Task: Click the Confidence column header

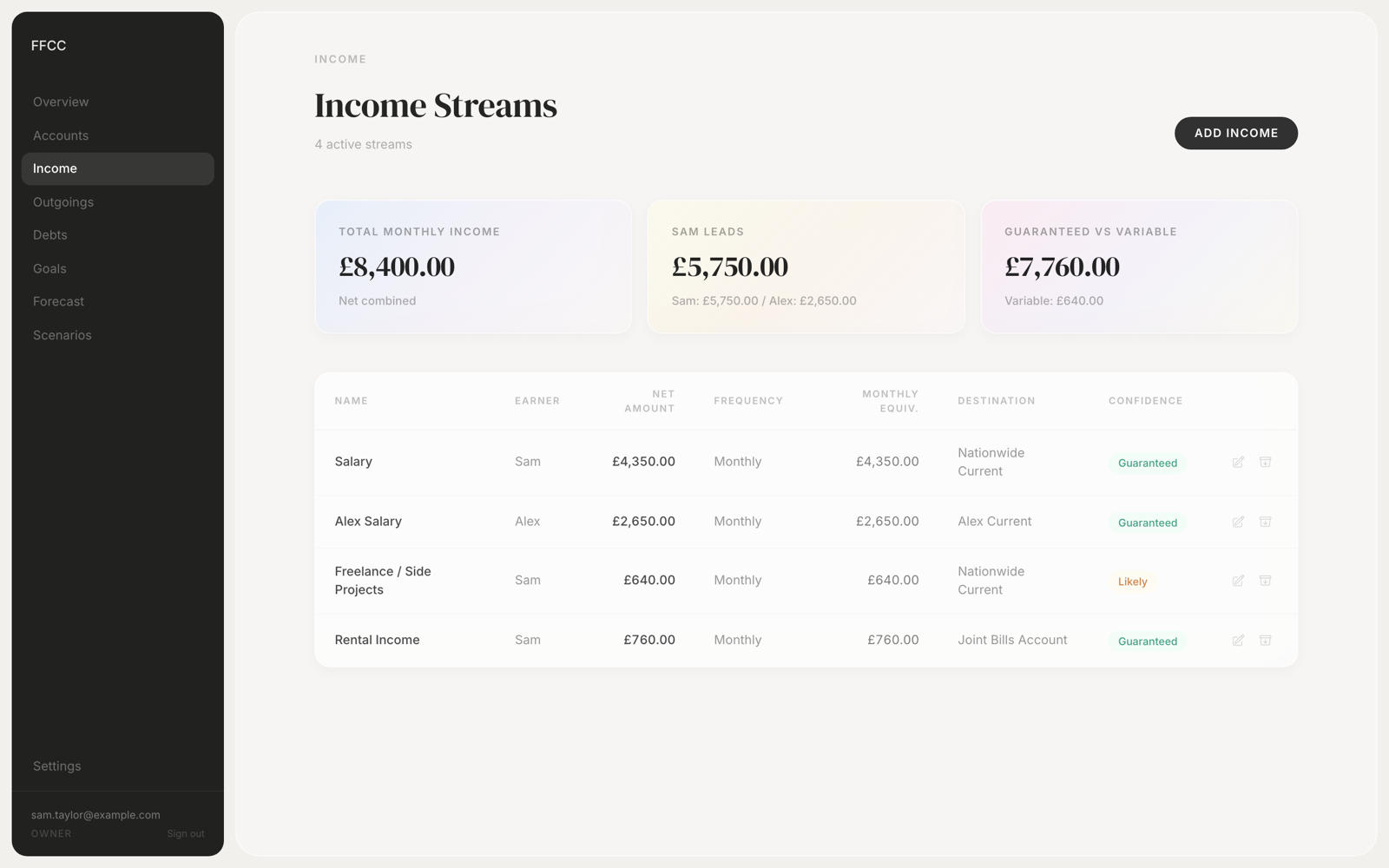Action: click(1145, 401)
